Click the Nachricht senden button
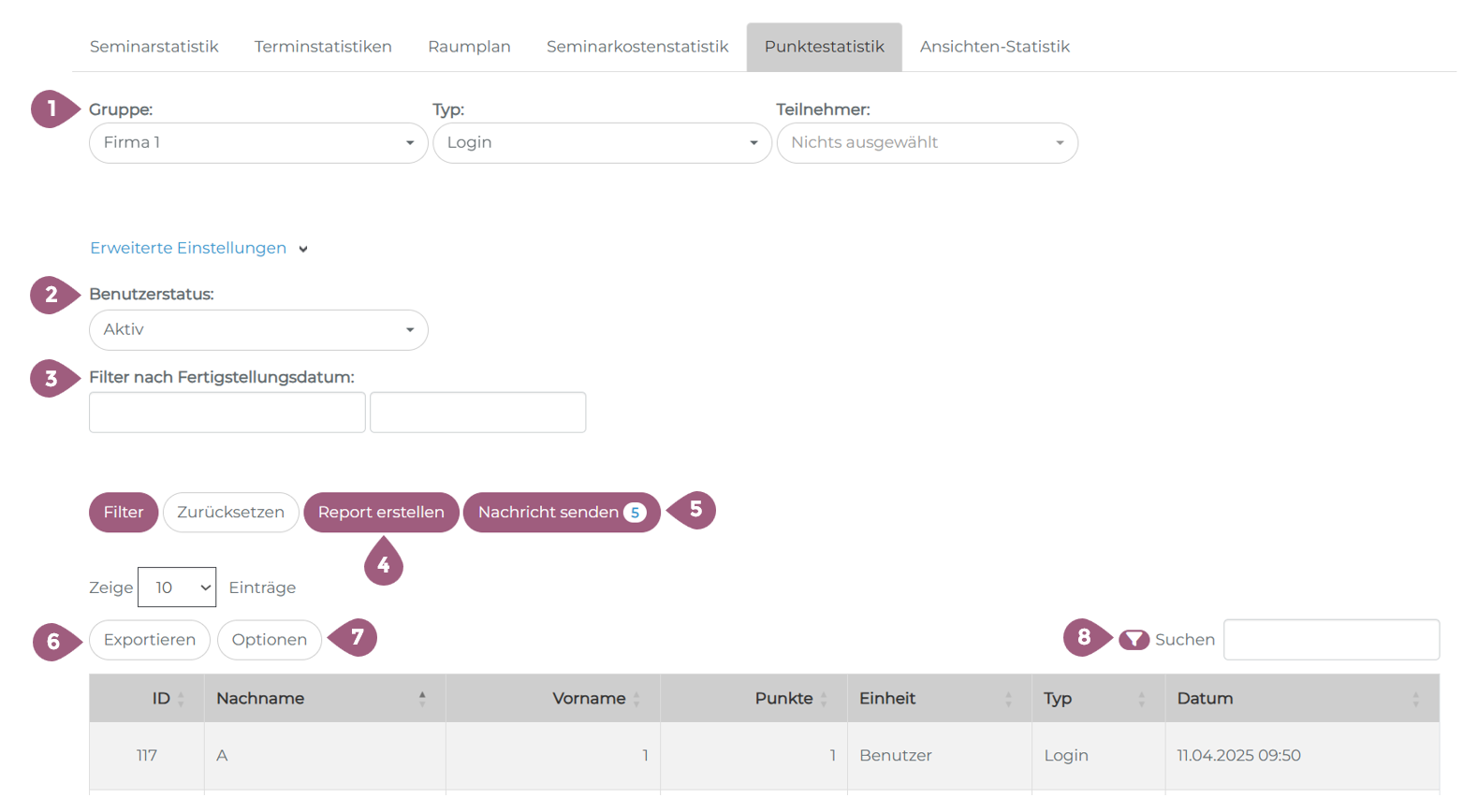This screenshot has width=1463, height=812. 561,513
